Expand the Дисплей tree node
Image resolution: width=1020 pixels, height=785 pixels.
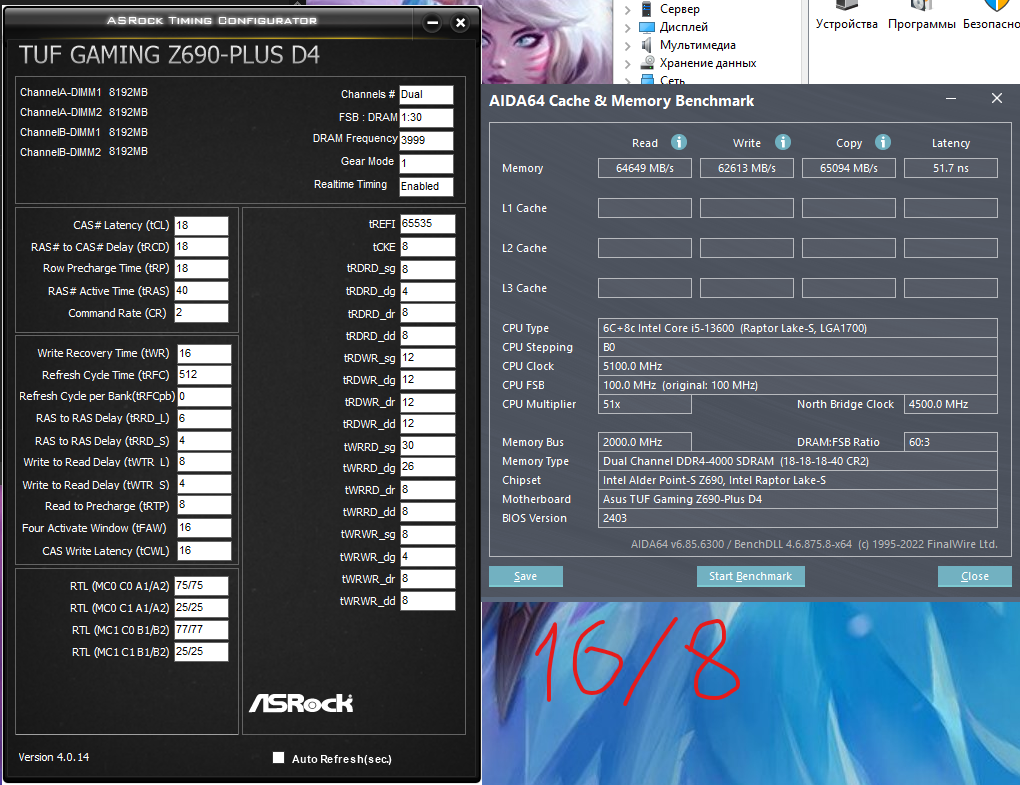(x=627, y=28)
